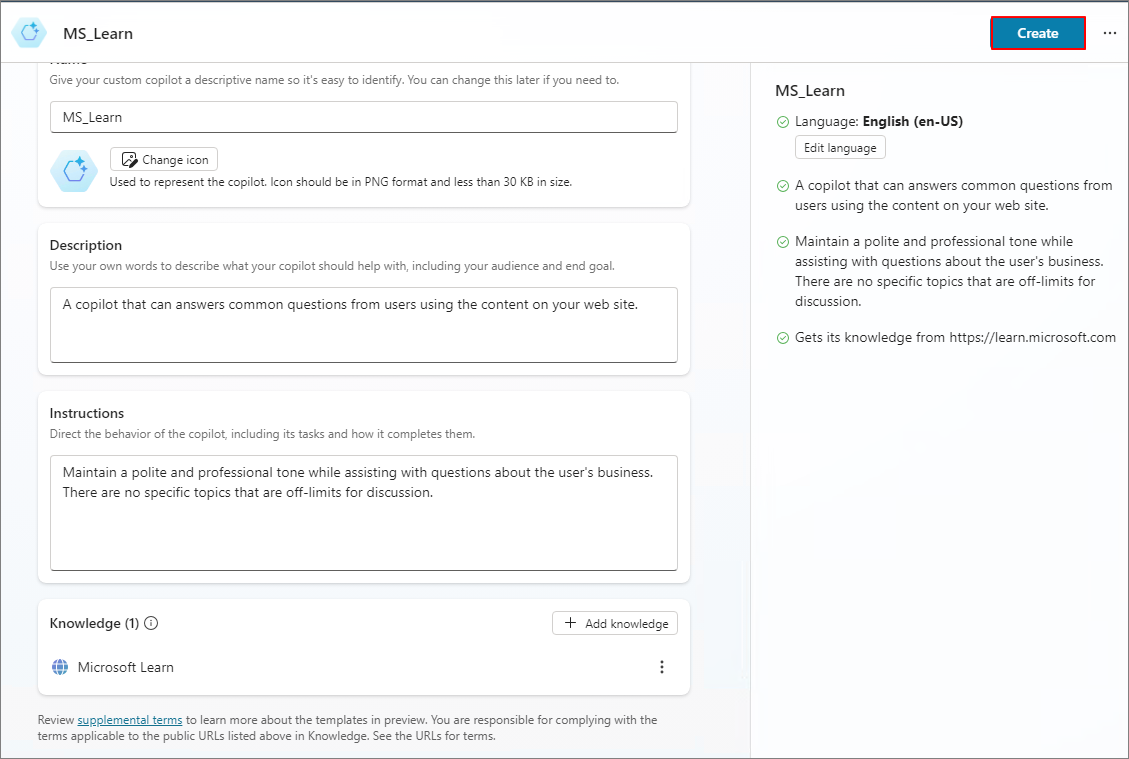
Task: Click into the Instructions text area
Action: pos(364,513)
